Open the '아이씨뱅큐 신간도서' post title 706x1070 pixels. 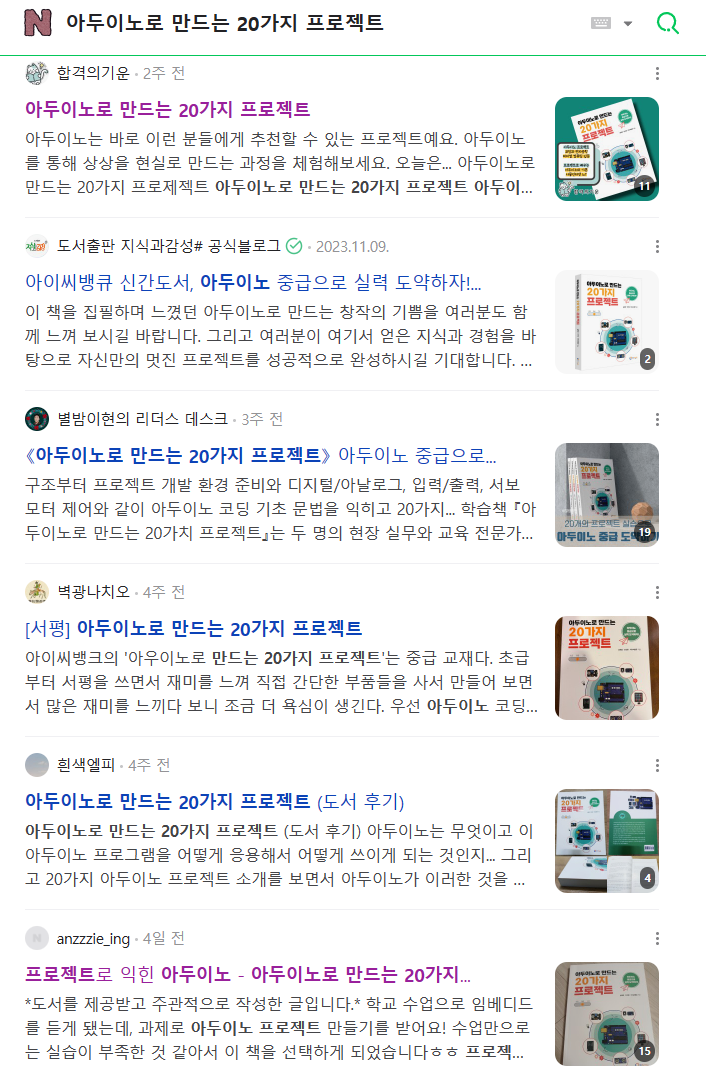pos(253,282)
